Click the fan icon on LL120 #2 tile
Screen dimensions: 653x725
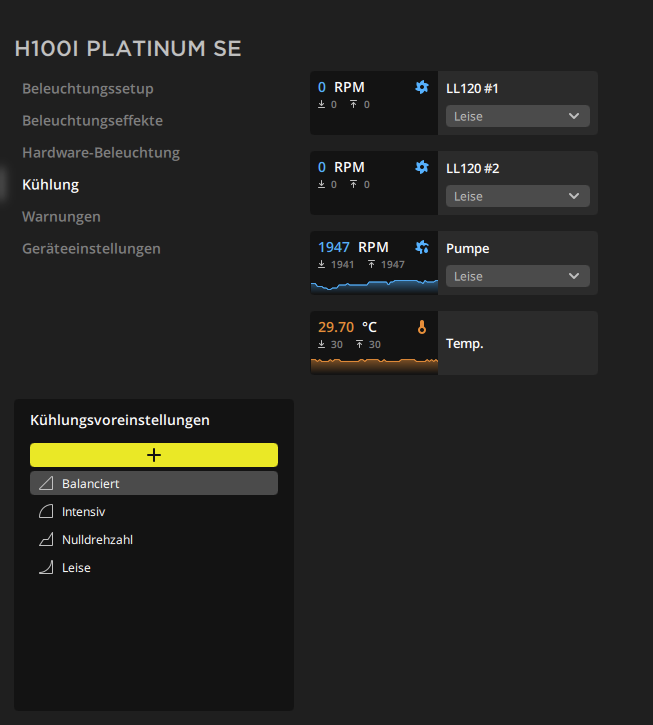421,167
